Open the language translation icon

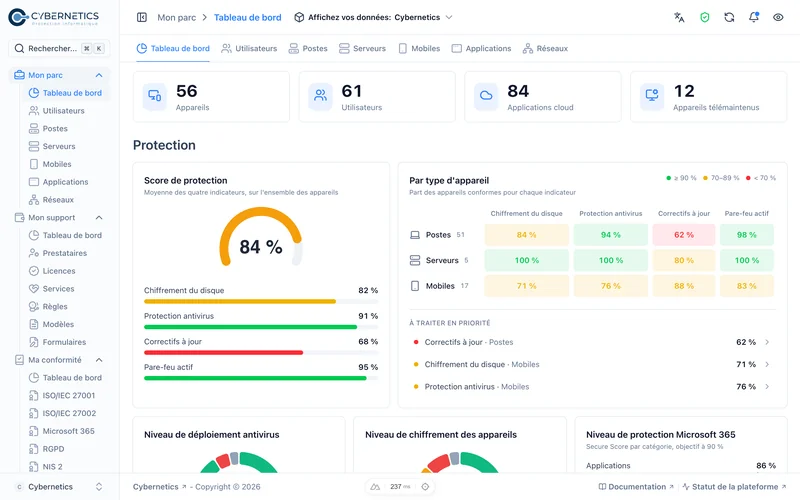point(679,17)
